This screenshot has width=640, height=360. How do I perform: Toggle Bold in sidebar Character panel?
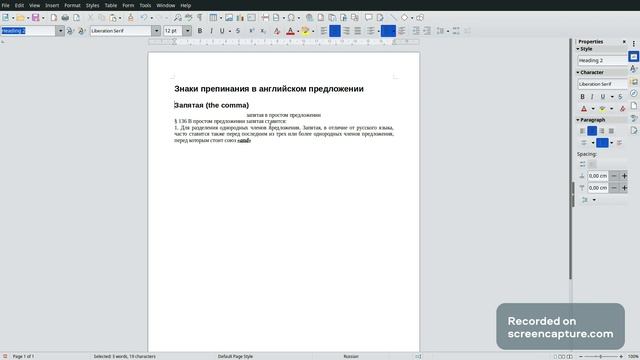pyautogui.click(x=582, y=97)
